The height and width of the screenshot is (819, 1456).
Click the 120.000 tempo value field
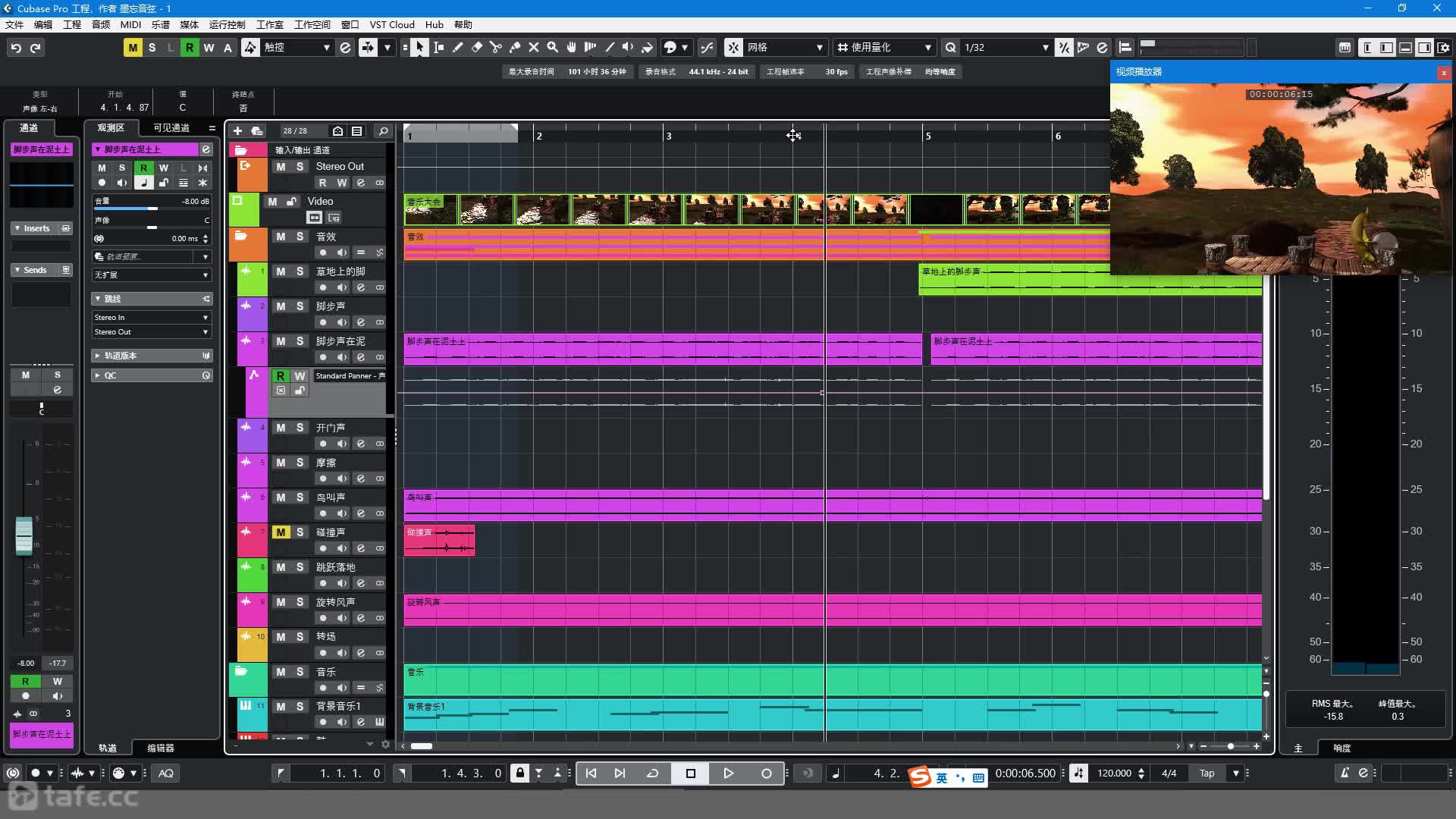tap(1114, 773)
